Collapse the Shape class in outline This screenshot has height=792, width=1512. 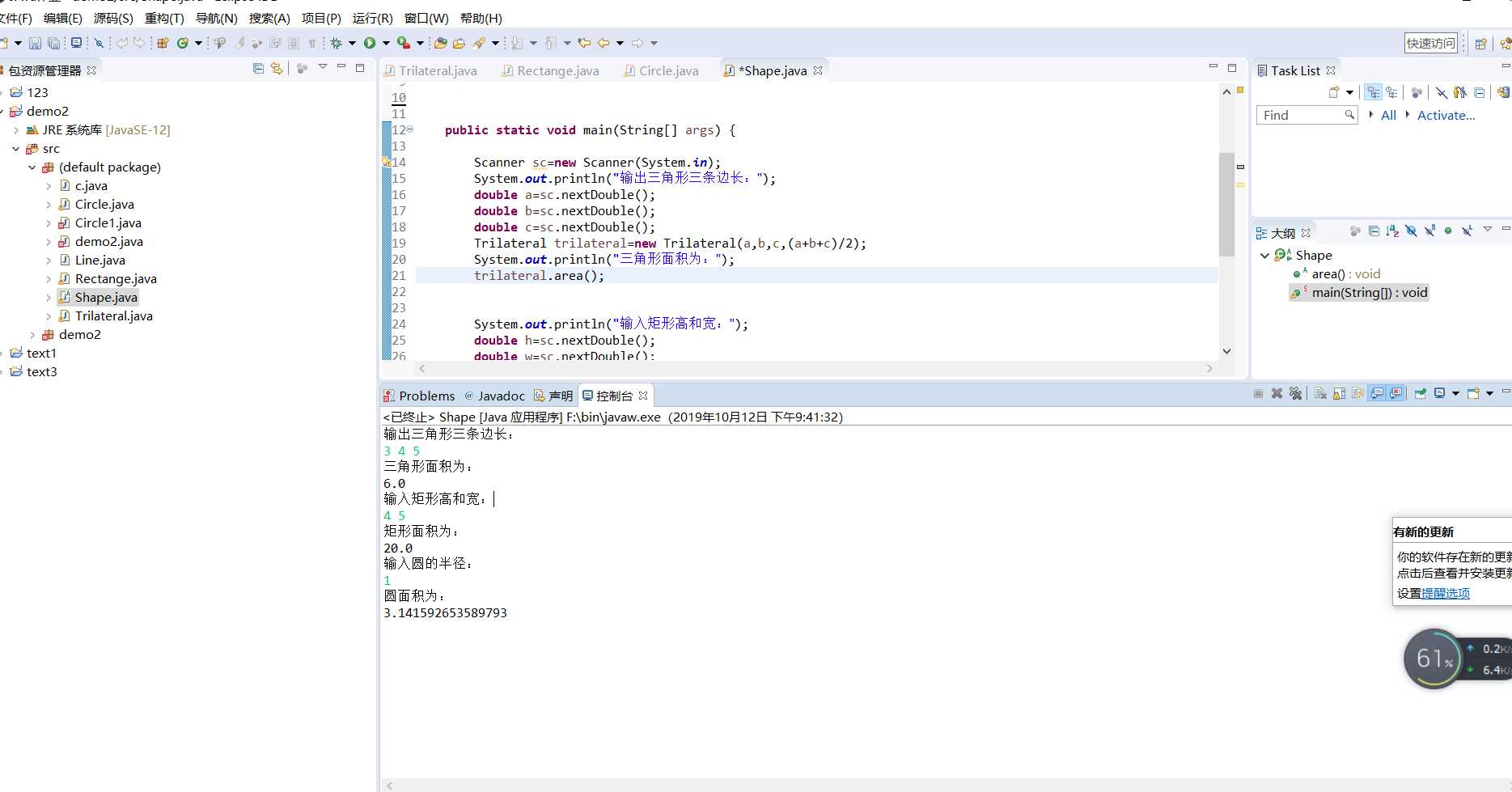[x=1265, y=256]
